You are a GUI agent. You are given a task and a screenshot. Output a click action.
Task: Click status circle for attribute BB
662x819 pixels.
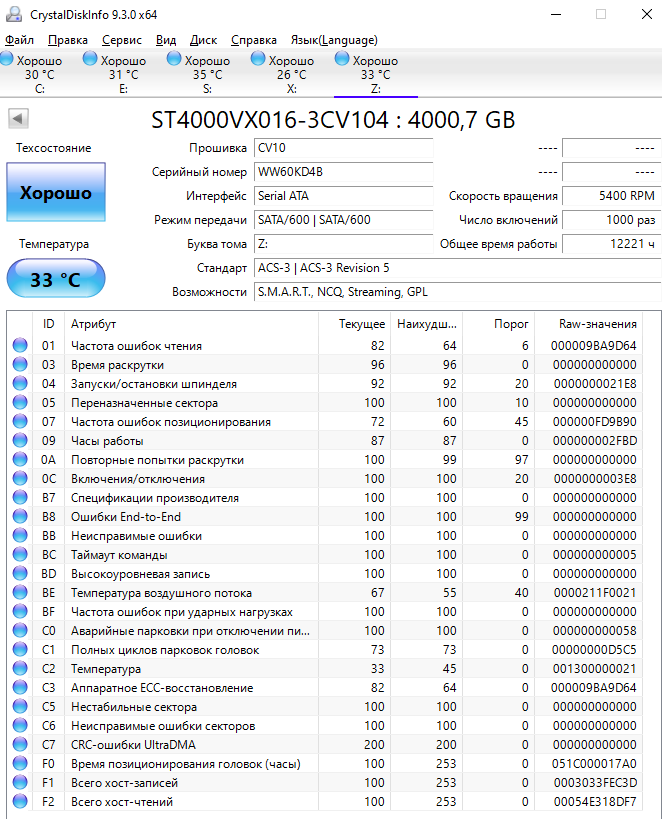point(20,535)
